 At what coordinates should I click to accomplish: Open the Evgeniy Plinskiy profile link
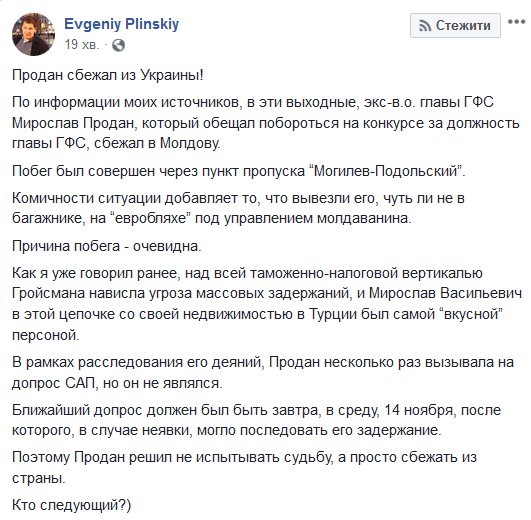tap(122, 24)
